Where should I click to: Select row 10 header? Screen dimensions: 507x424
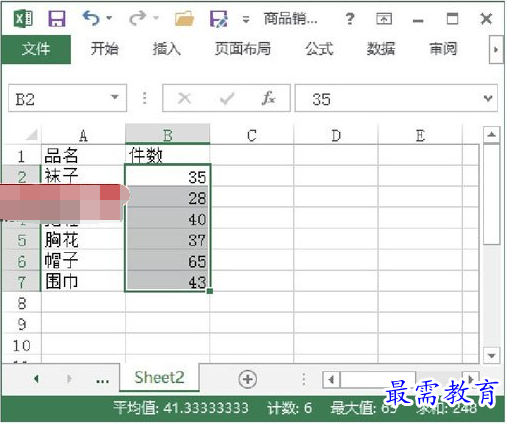21,345
